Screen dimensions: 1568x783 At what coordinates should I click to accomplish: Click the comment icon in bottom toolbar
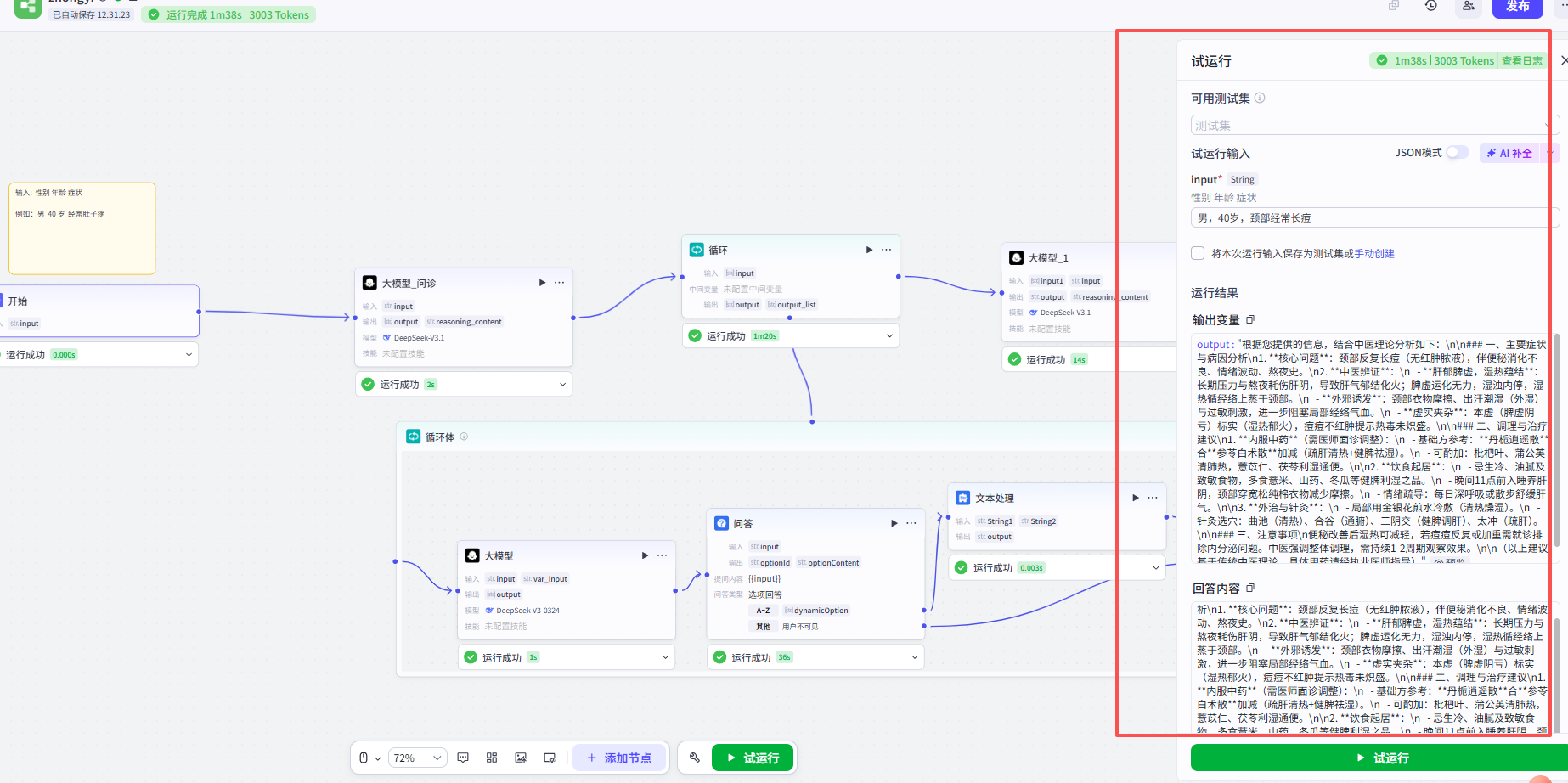[x=463, y=758]
